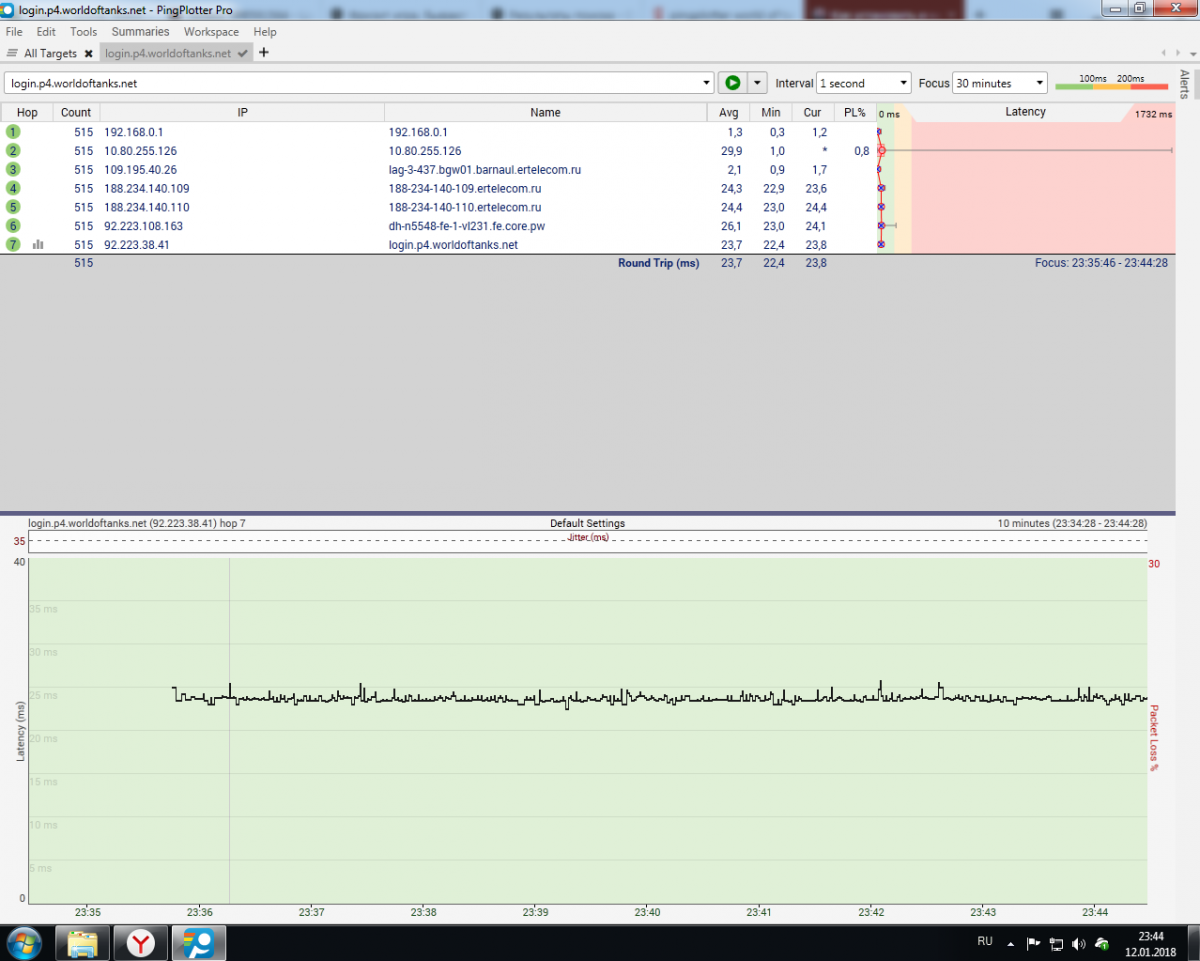Click the green start trace play button

click(732, 83)
